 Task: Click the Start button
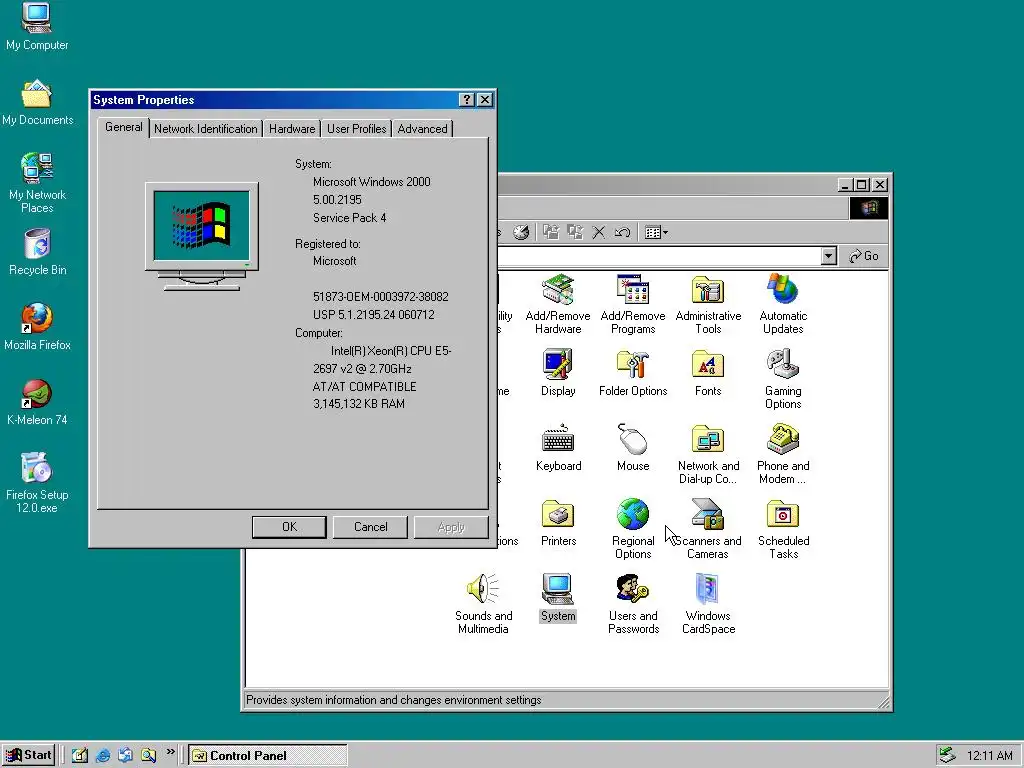pos(29,755)
